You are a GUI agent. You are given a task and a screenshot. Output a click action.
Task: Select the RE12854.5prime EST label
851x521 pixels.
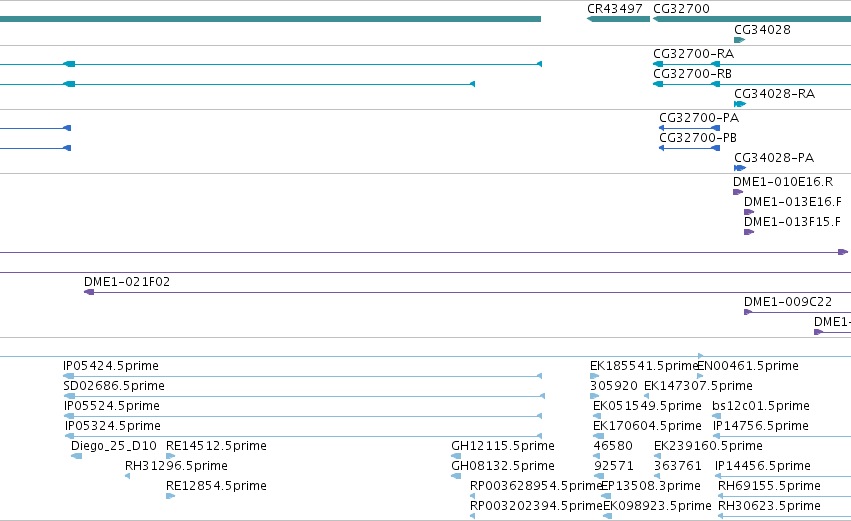216,487
